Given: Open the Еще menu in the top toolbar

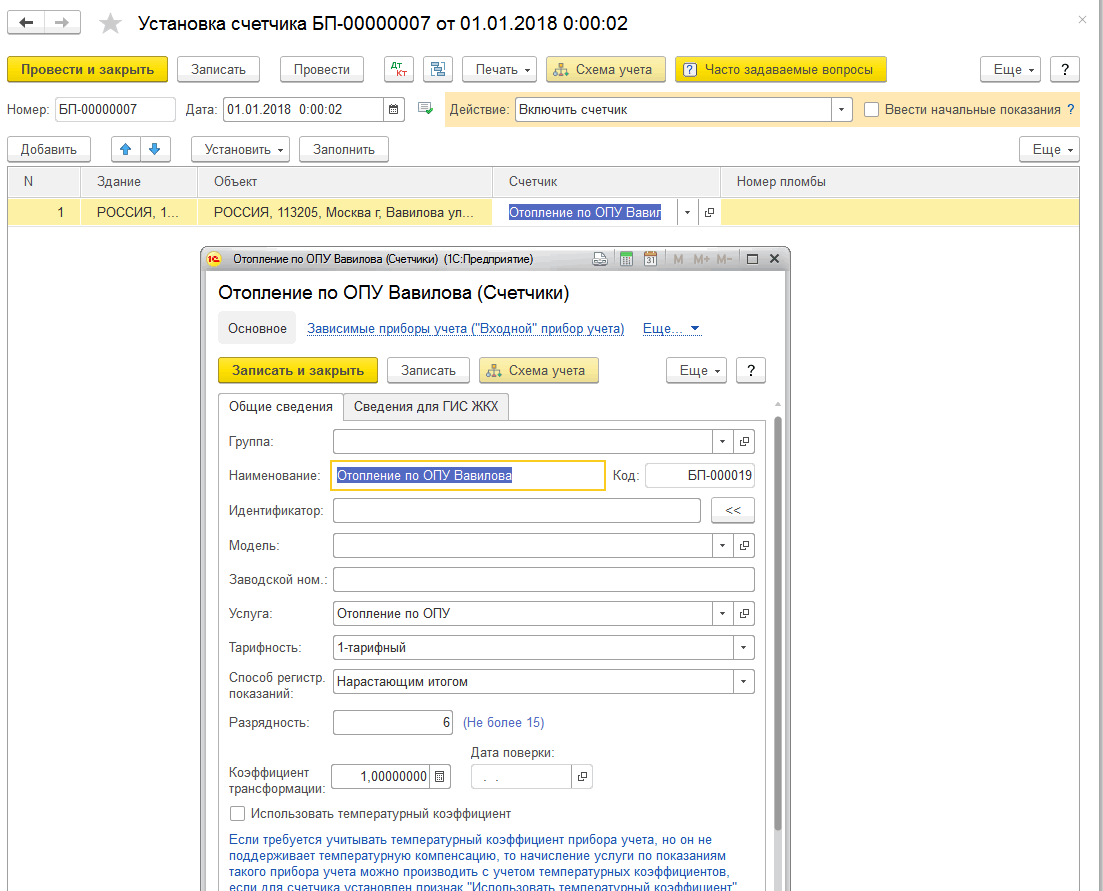Looking at the screenshot, I should pyautogui.click(x=1010, y=70).
